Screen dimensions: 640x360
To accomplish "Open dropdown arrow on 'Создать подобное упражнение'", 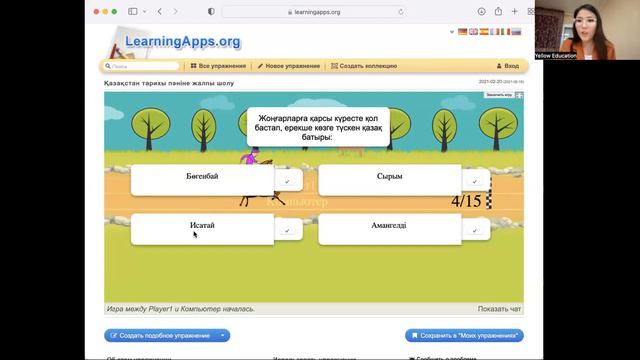I will (223, 336).
